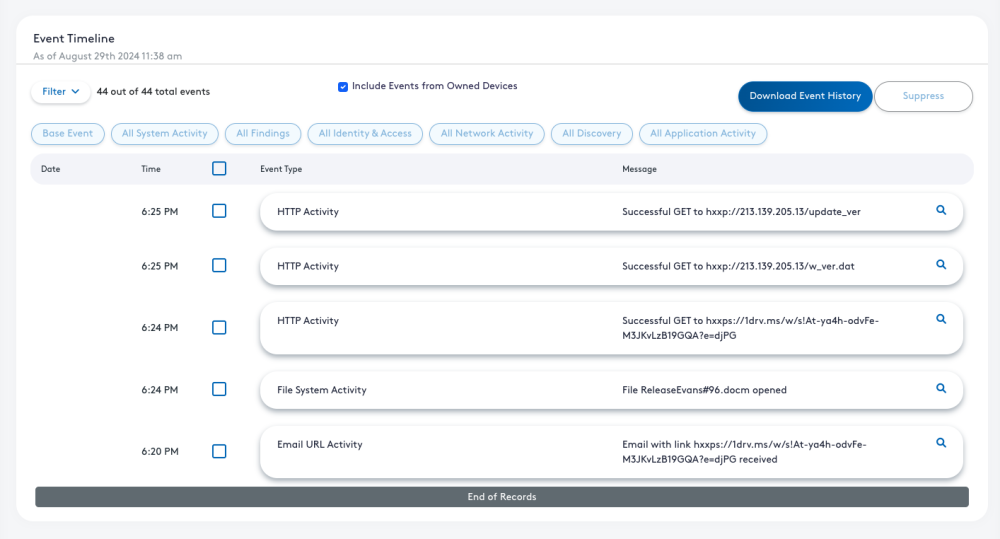Inspect the 6:24 PM HTTP Activity event magnifier
Viewport: 1000px width, 539px height.
point(941,319)
